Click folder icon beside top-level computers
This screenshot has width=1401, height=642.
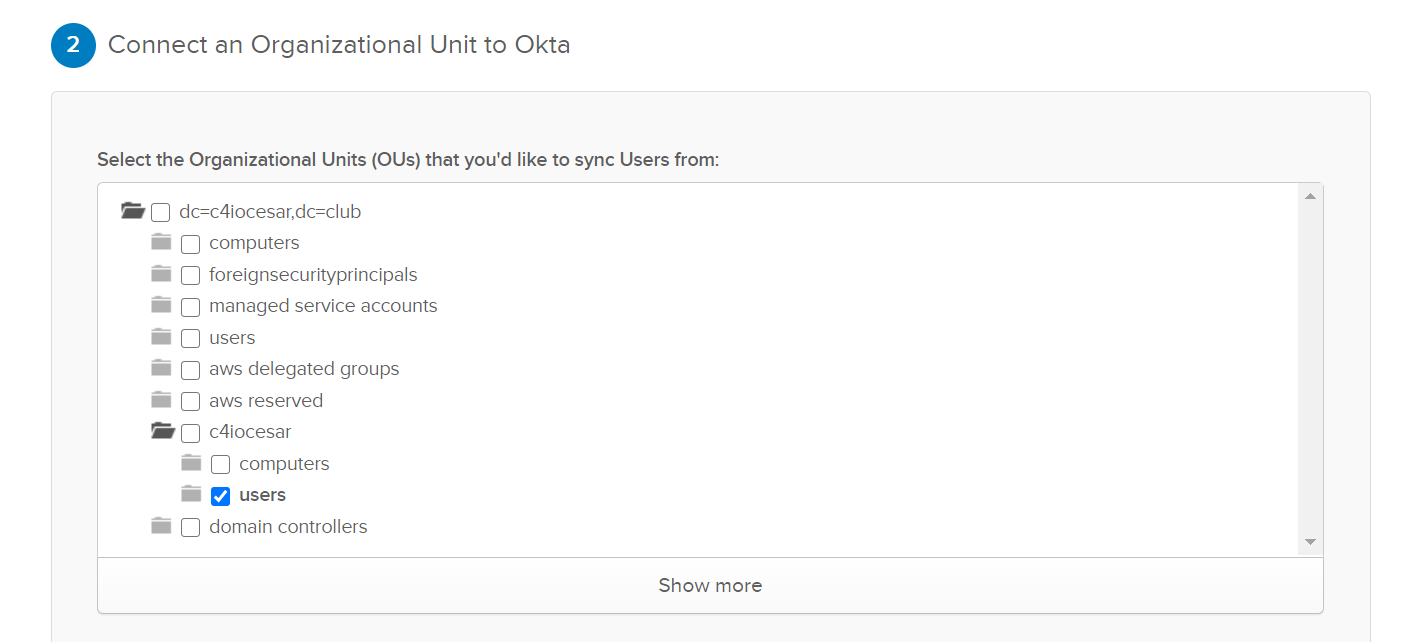coord(161,242)
